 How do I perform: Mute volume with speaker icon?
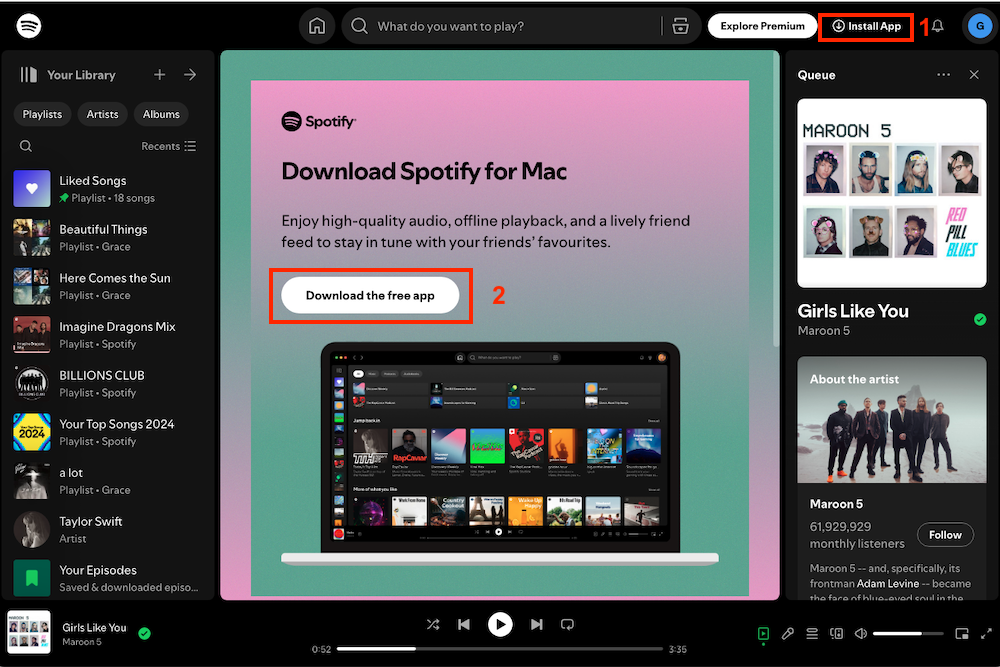point(860,633)
